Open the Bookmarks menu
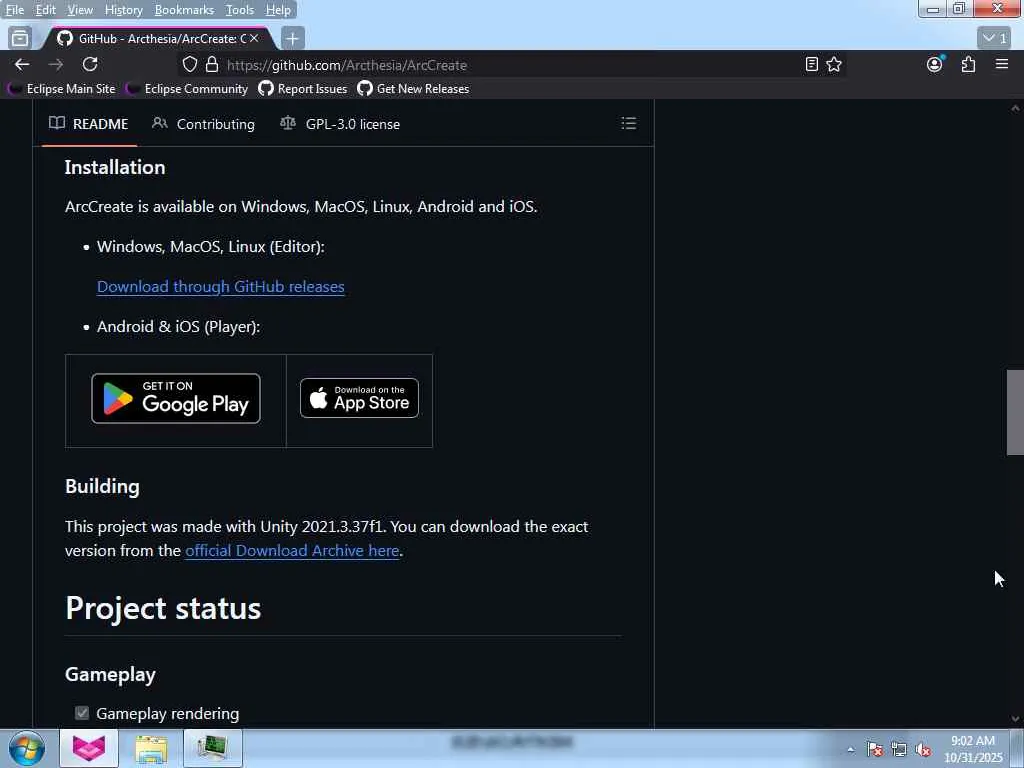Viewport: 1024px width, 768px height. click(184, 10)
